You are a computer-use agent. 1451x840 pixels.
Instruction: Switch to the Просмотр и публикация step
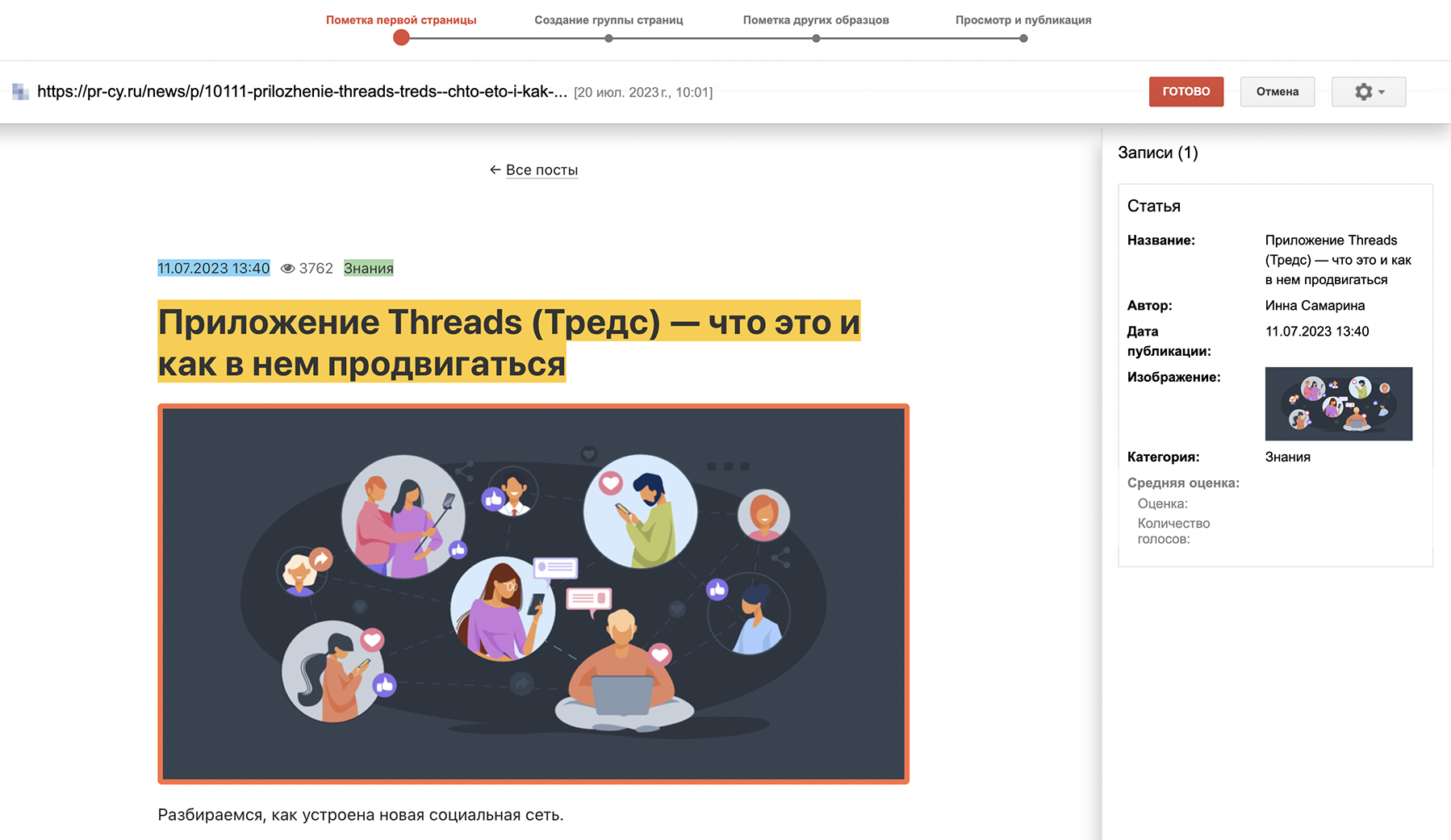[x=1022, y=20]
